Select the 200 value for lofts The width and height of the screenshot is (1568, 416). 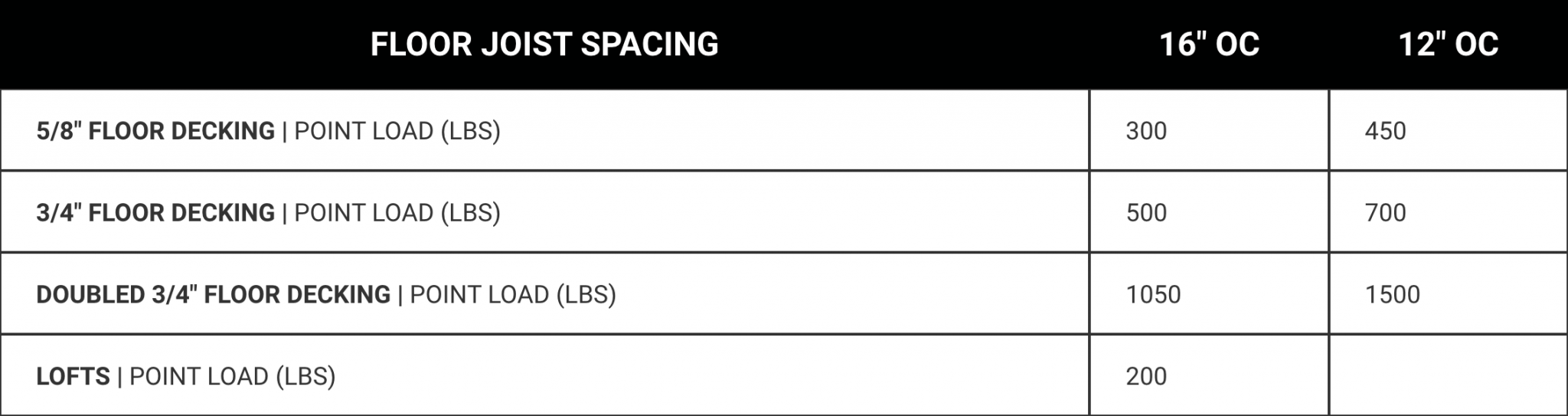(1146, 376)
